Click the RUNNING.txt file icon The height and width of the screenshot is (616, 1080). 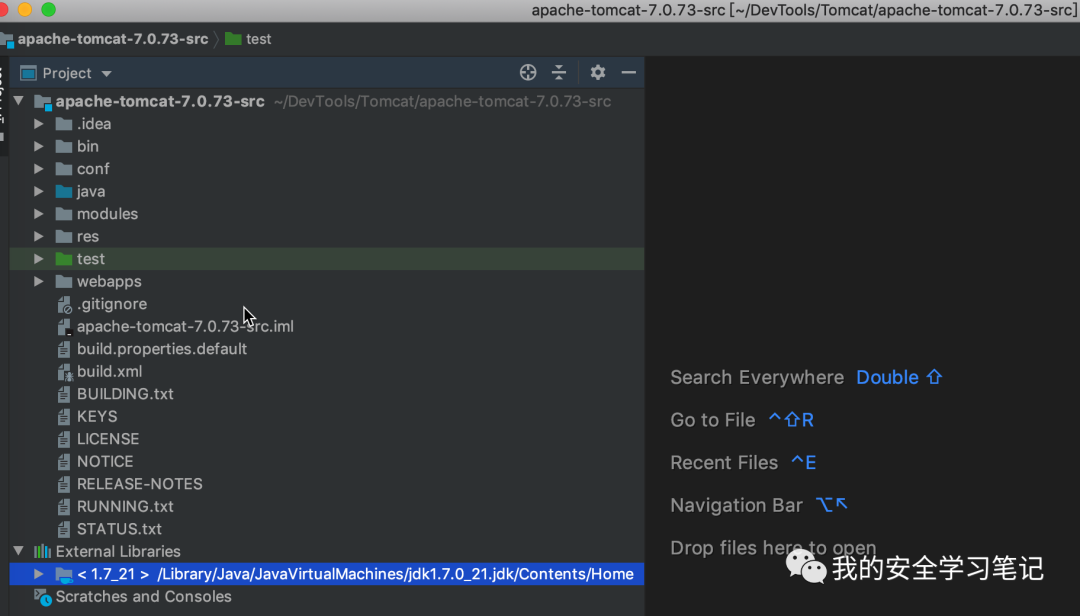tap(64, 506)
